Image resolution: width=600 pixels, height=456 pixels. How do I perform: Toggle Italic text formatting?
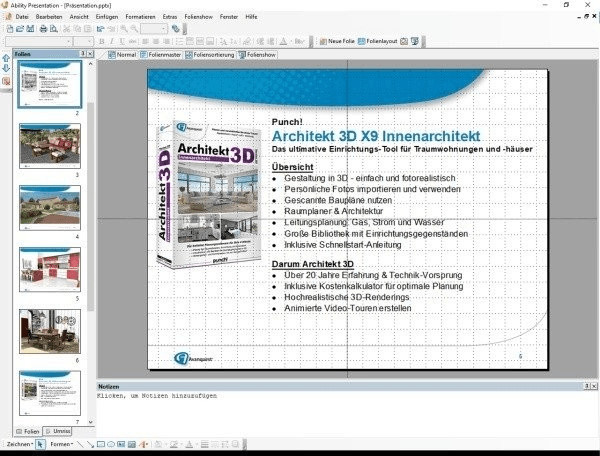(112, 41)
